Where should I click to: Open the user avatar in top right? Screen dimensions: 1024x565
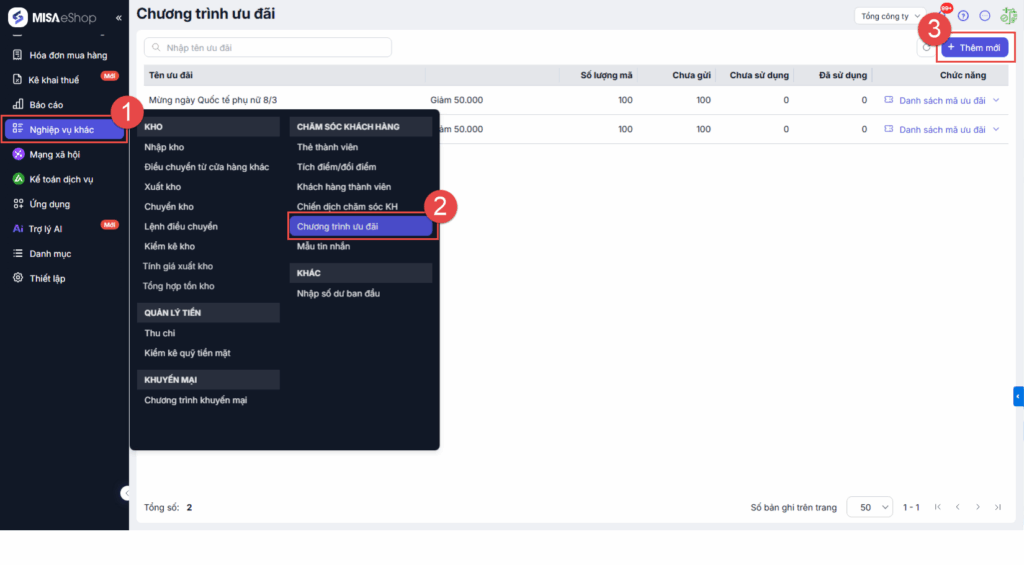click(1008, 15)
